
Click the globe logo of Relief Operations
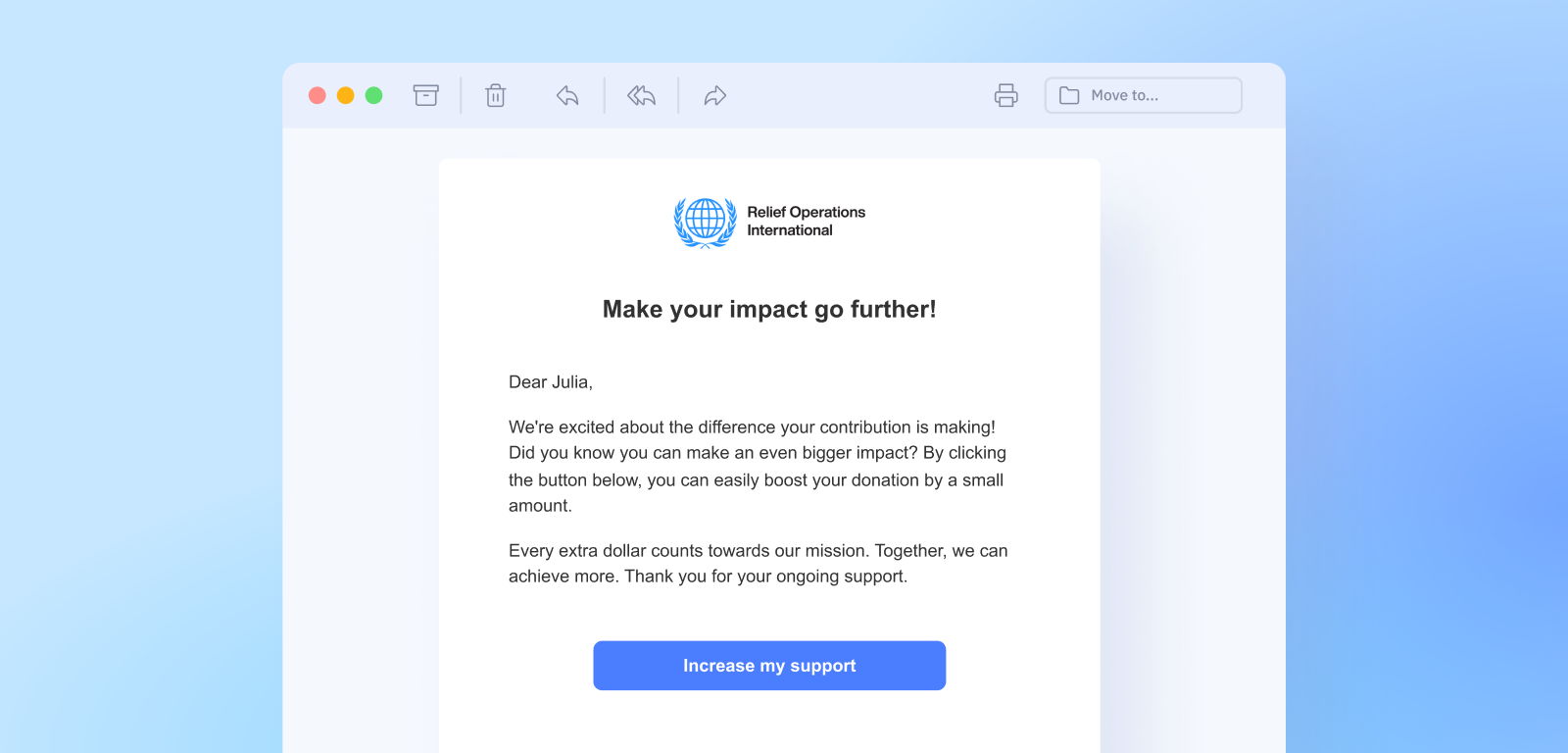pyautogui.click(x=705, y=222)
